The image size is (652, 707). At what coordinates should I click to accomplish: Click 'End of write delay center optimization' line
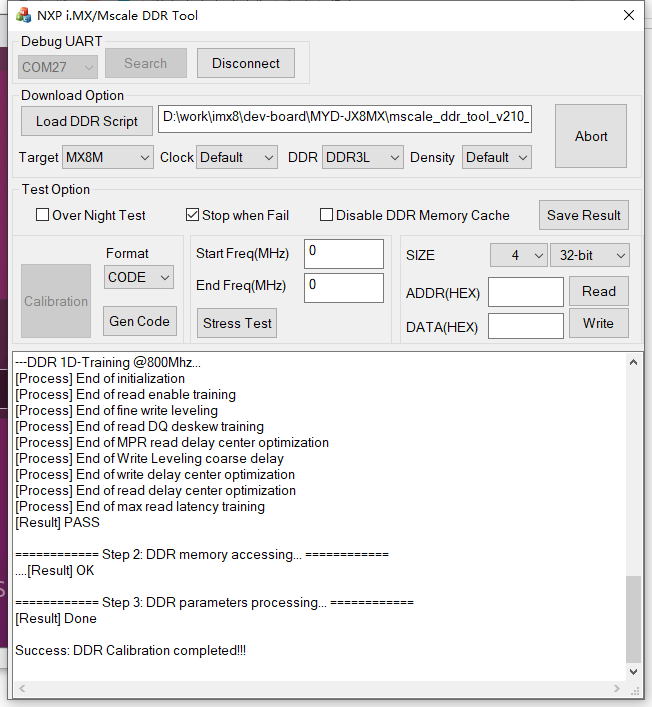(x=155, y=474)
